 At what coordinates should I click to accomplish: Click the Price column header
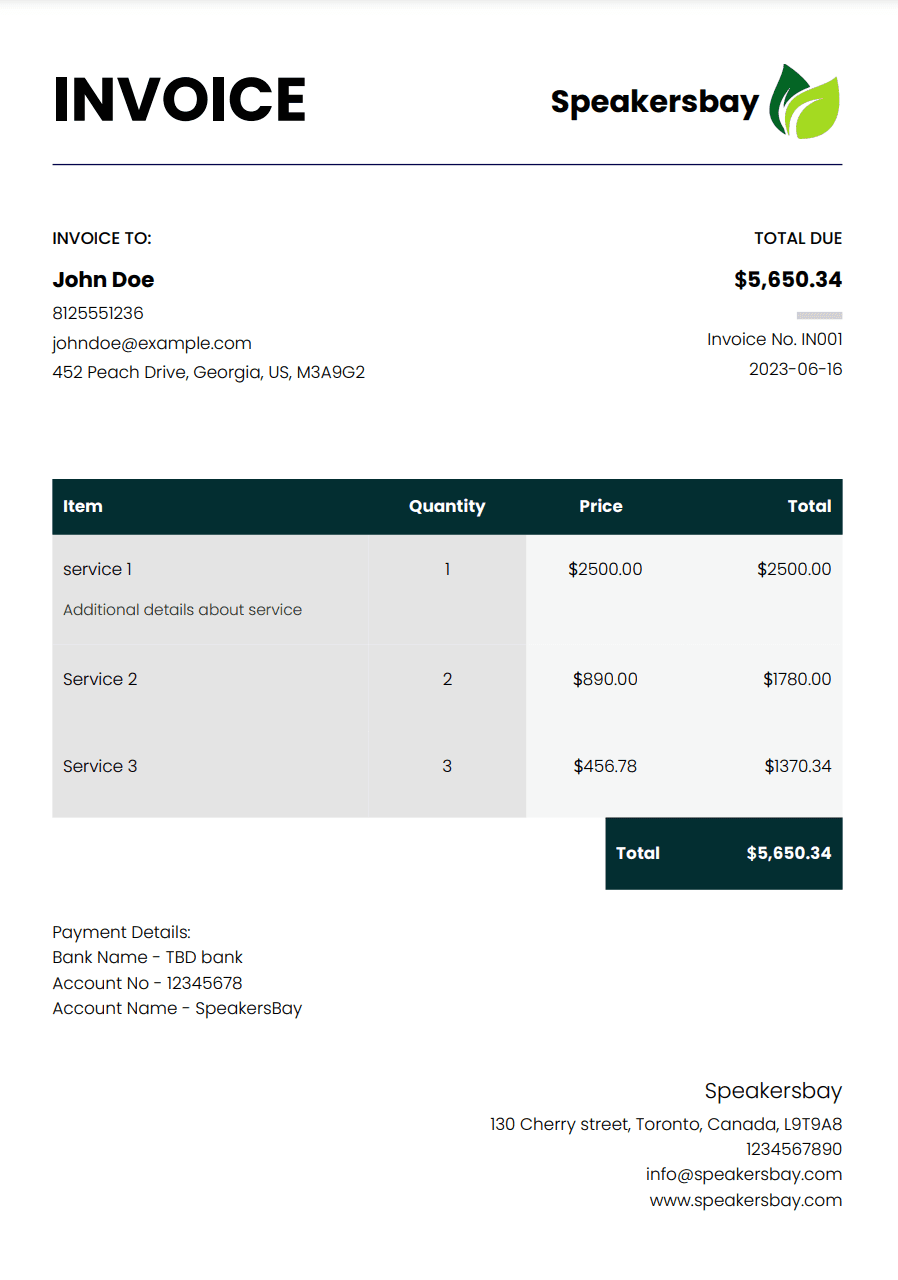601,506
